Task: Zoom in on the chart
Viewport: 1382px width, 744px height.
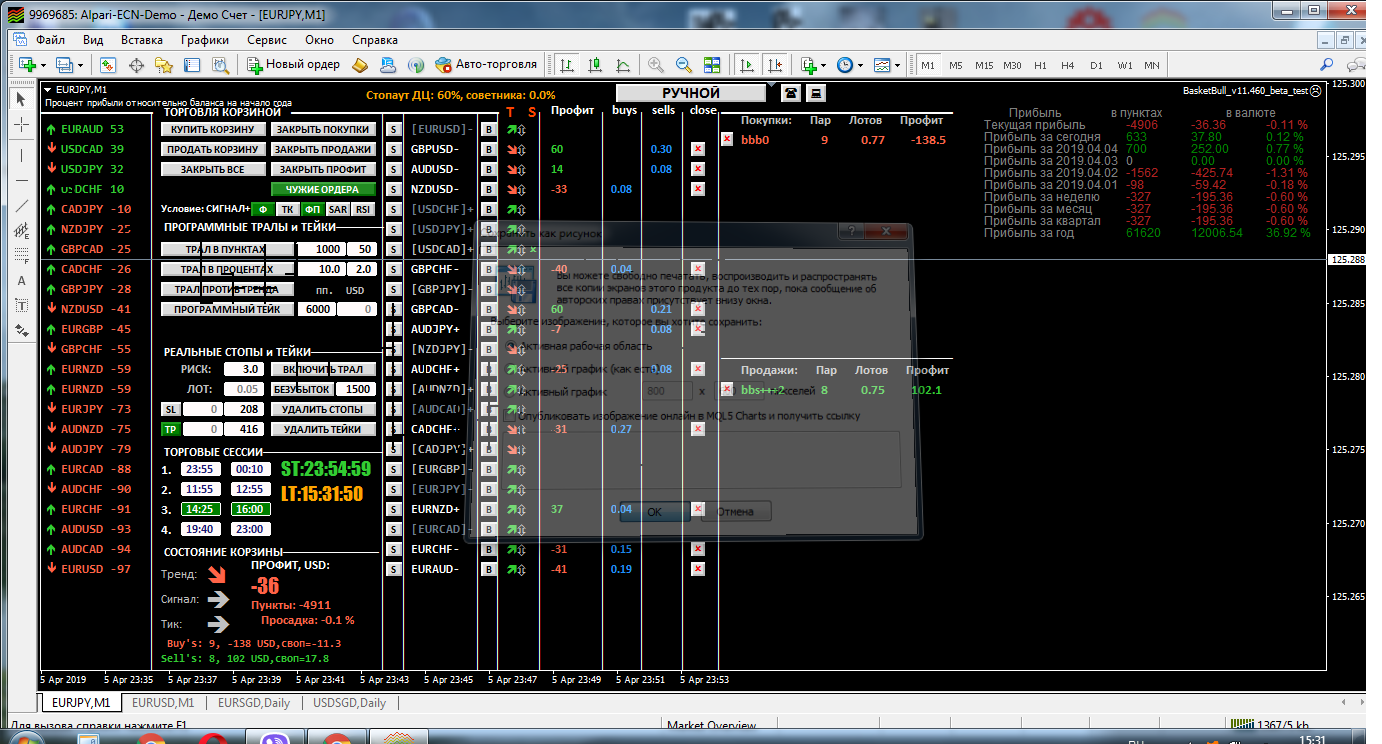Action: (x=656, y=64)
